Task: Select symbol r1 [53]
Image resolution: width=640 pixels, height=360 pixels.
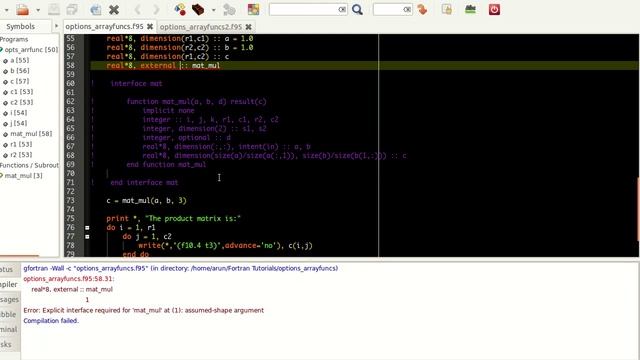Action: [x=21, y=144]
